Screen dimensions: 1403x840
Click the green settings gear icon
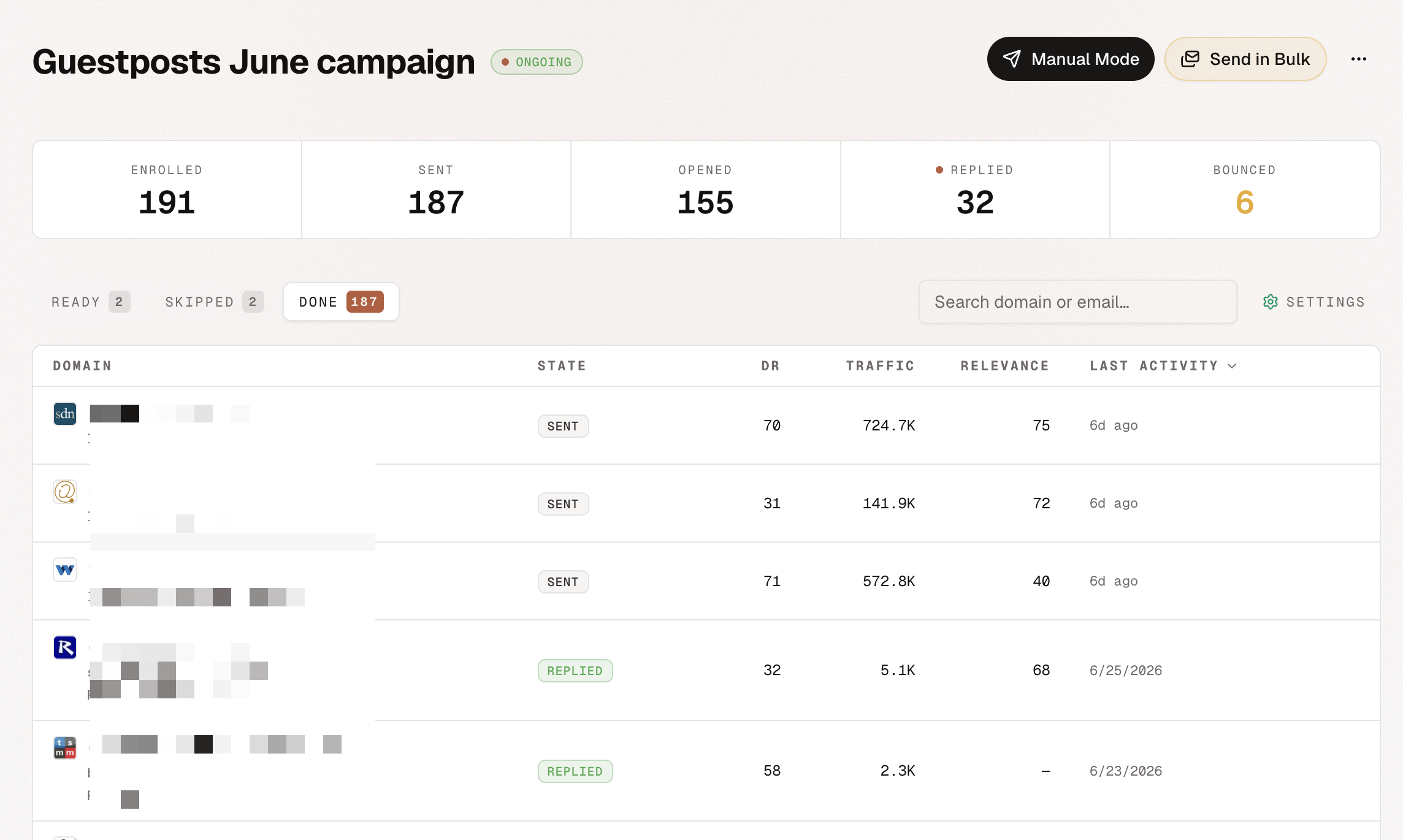1271,302
